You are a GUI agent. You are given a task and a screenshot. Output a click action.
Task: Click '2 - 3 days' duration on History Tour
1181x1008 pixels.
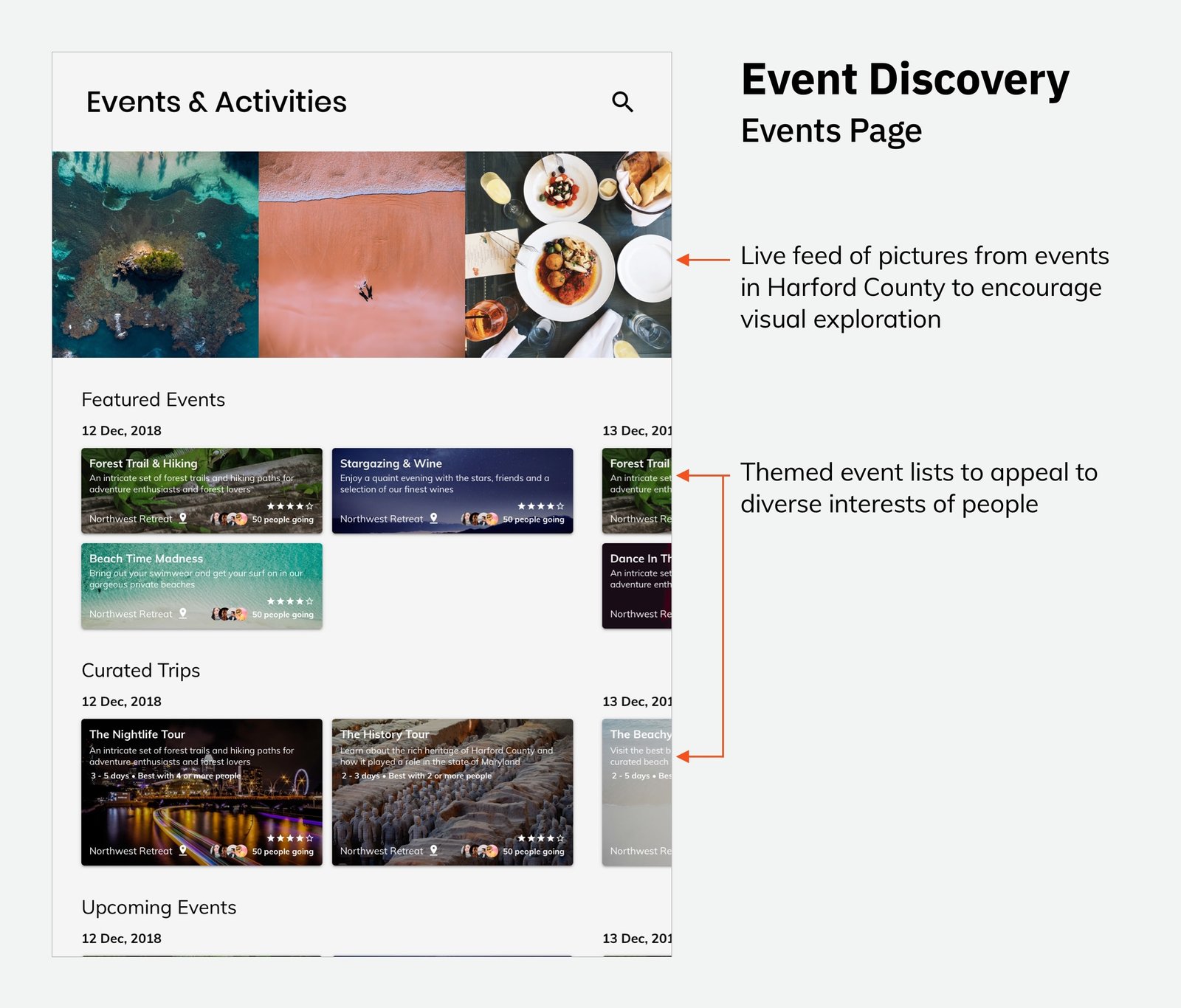(361, 776)
